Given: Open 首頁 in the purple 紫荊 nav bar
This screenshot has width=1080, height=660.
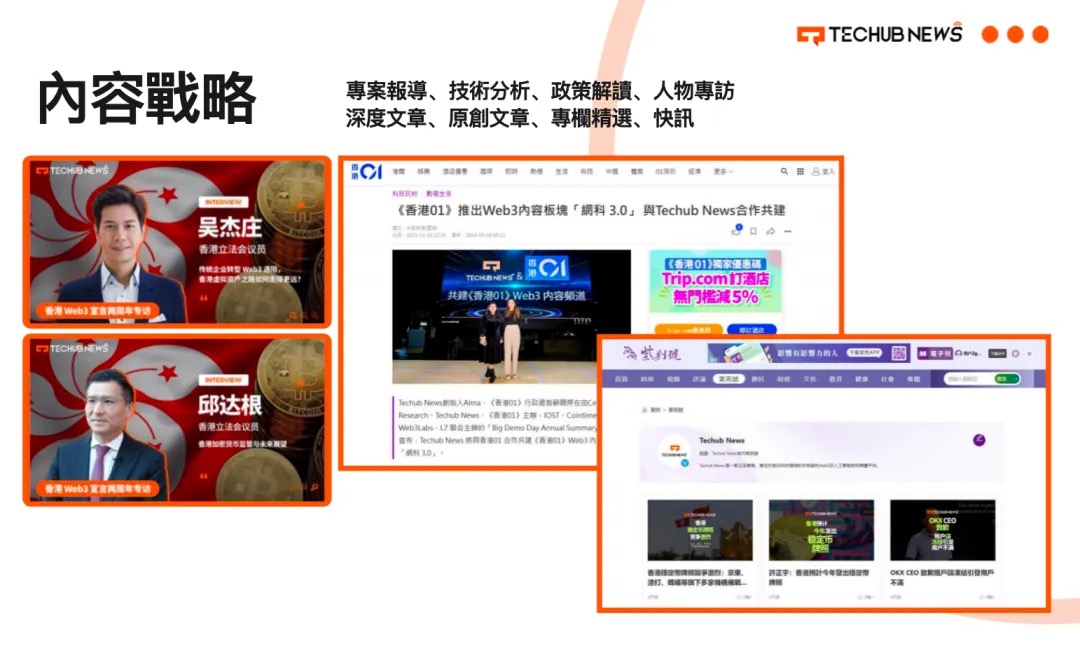Looking at the screenshot, I should pyautogui.click(x=621, y=379).
